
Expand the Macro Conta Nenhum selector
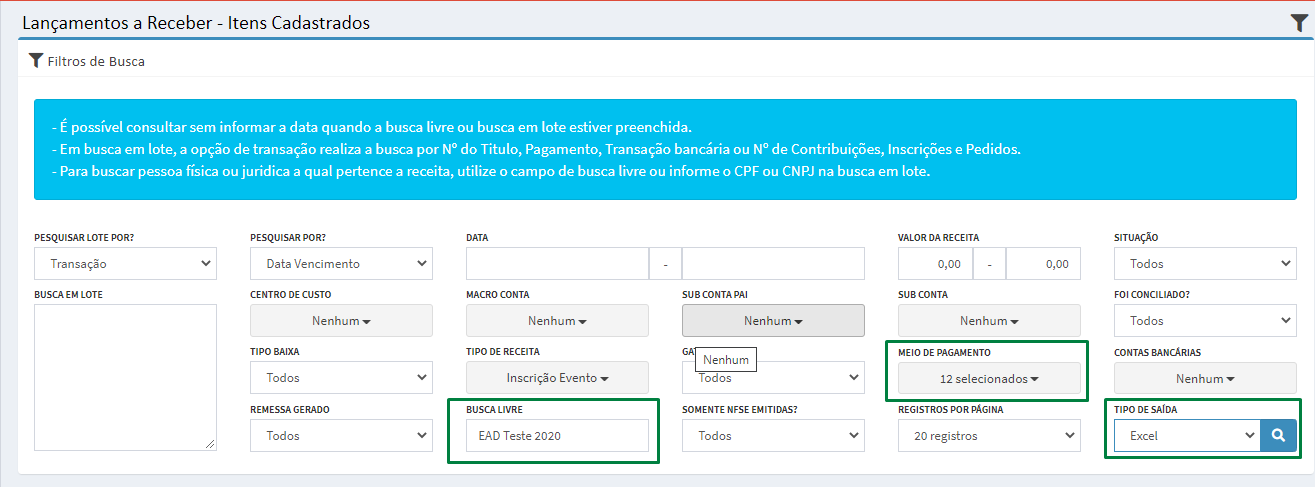point(557,321)
